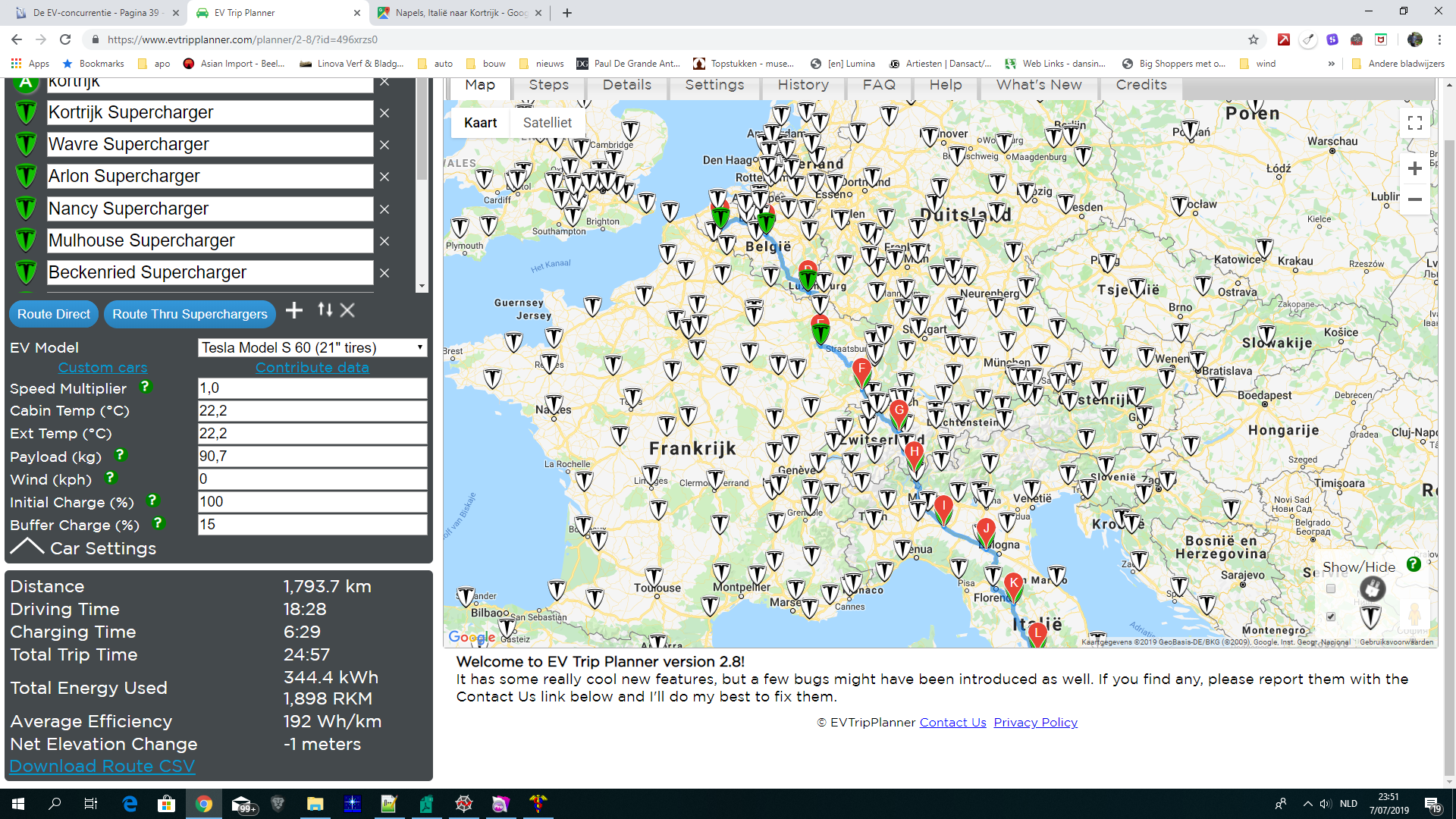
Task: Remove the Beckenried Supercharger waypoint
Action: (x=384, y=273)
